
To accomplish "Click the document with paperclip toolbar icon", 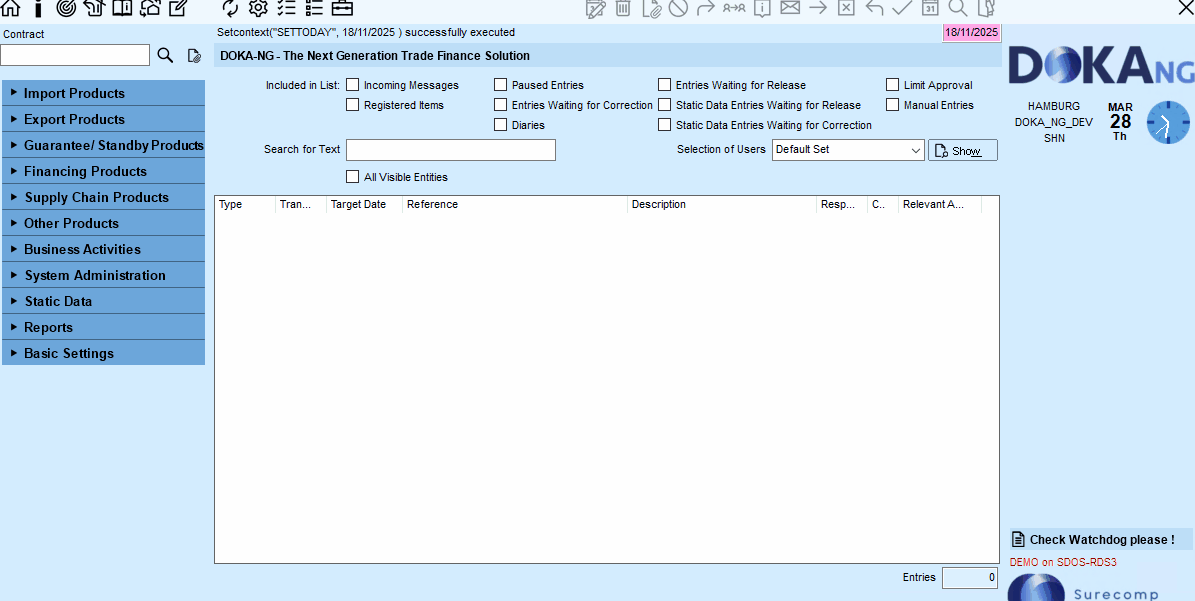I will pyautogui.click(x=651, y=8).
